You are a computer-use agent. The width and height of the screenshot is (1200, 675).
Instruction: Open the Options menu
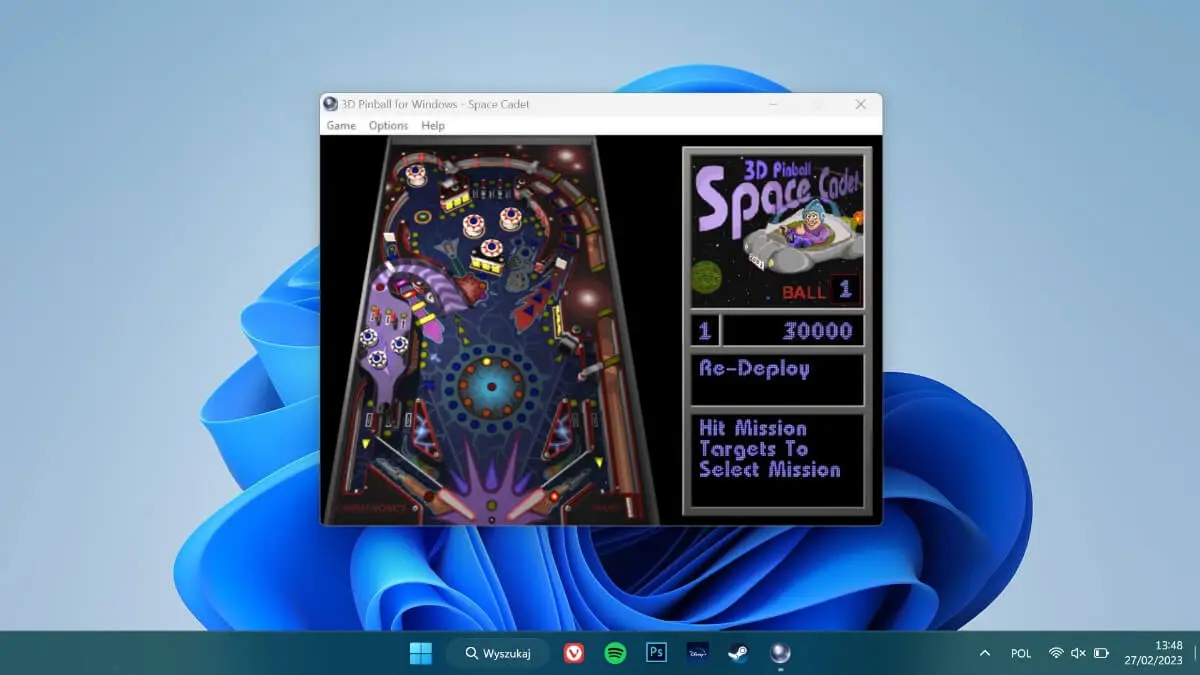coord(388,125)
